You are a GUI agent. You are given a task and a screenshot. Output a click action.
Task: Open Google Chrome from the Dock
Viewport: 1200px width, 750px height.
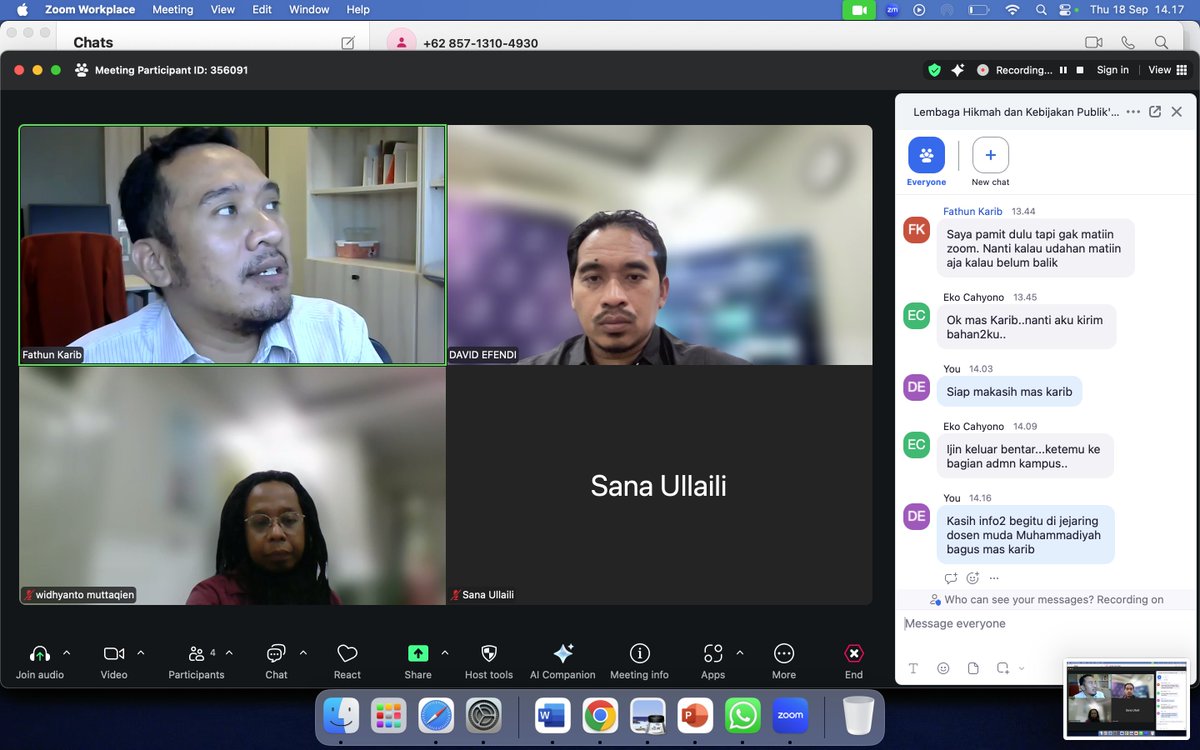(x=600, y=715)
